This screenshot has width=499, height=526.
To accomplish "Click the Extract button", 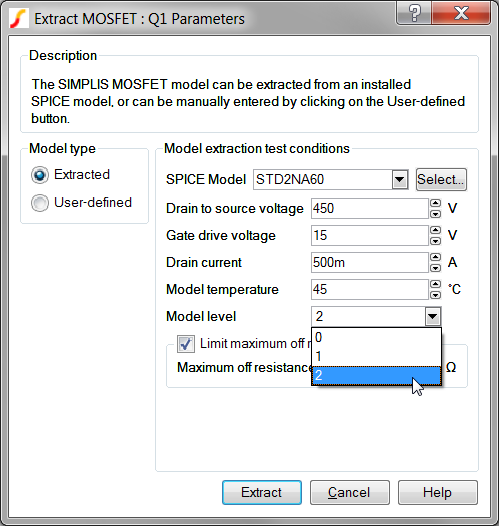I will point(262,492).
